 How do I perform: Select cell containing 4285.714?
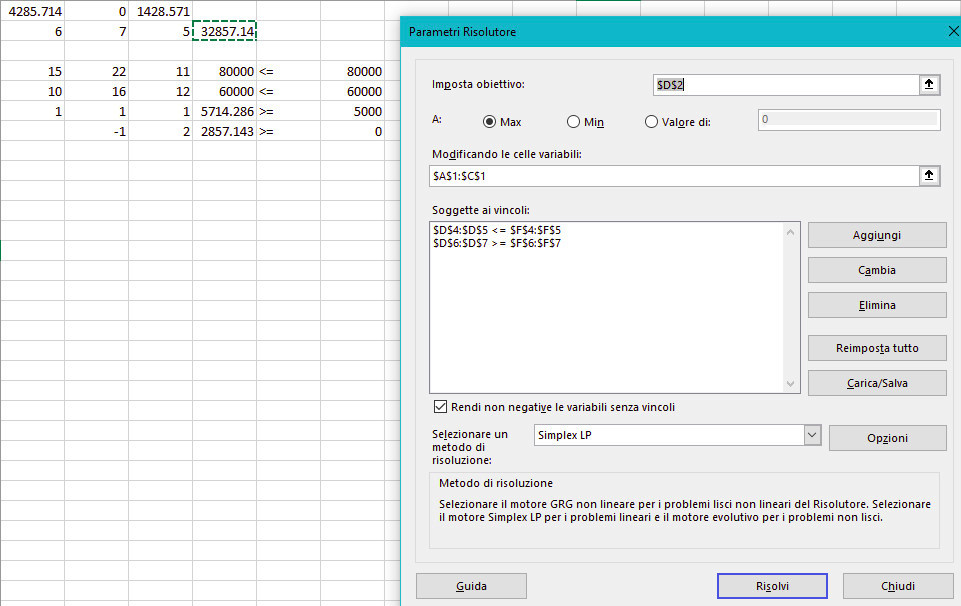tap(32, 10)
